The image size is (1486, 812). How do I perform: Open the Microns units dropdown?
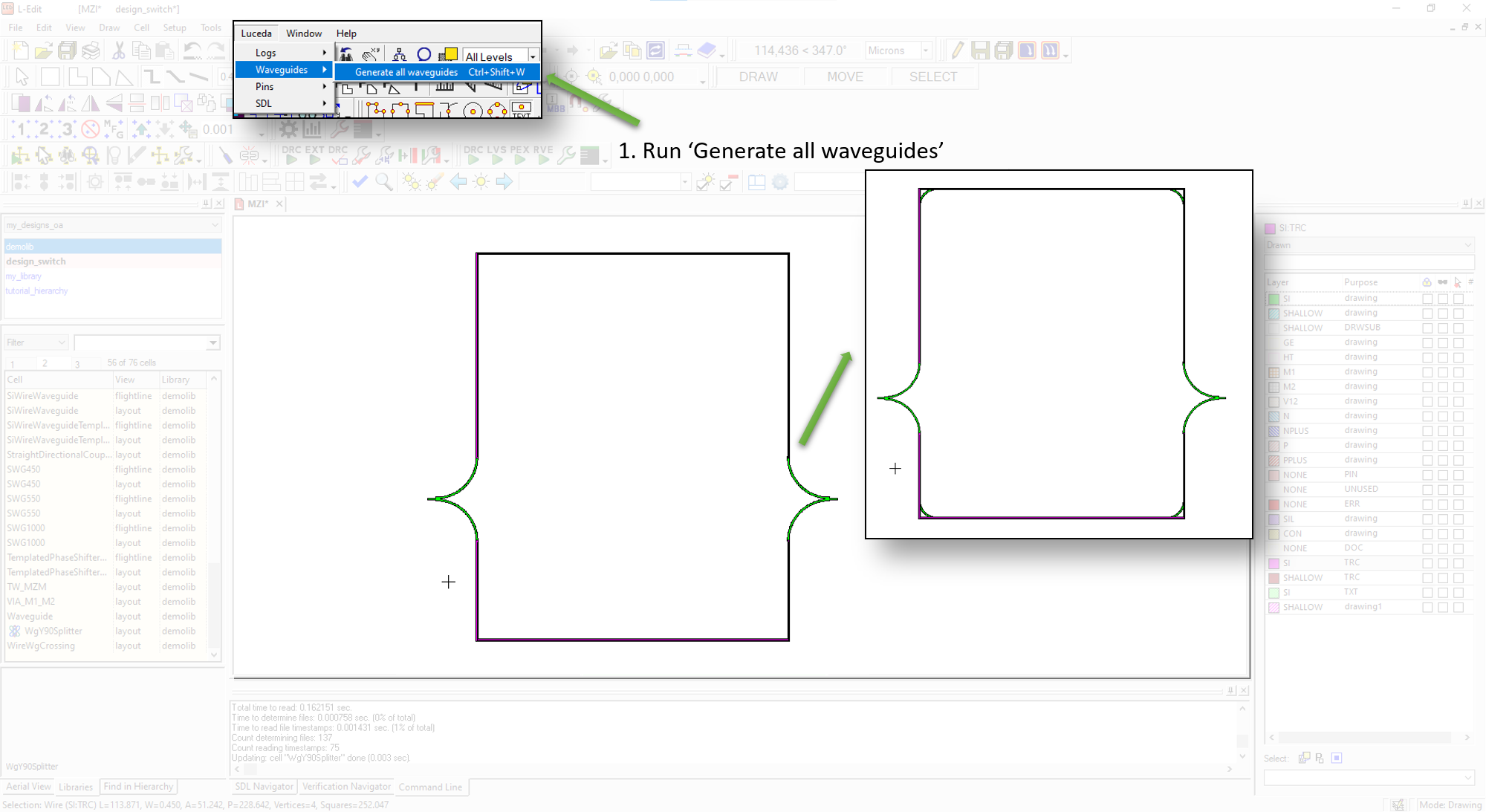(926, 51)
